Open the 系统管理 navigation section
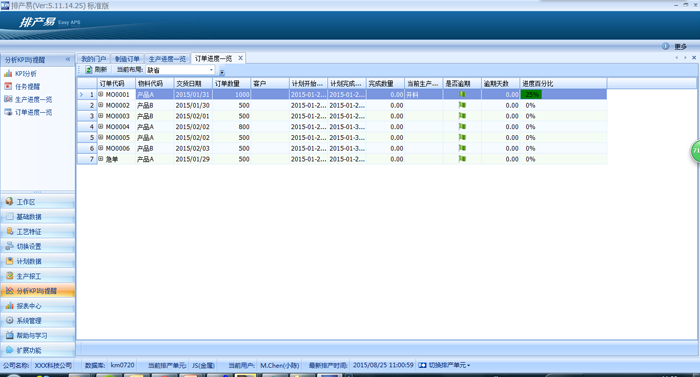700x377 pixels. click(x=38, y=320)
